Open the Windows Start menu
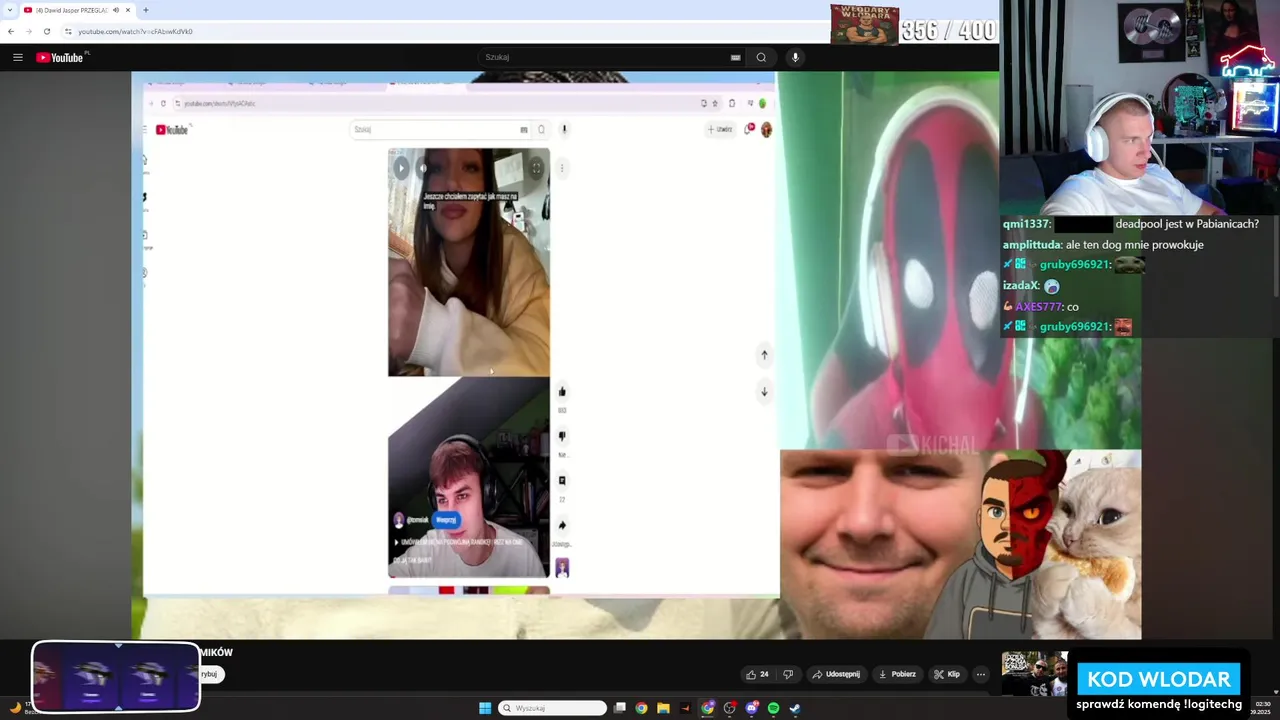The image size is (1280, 720). tap(485, 708)
